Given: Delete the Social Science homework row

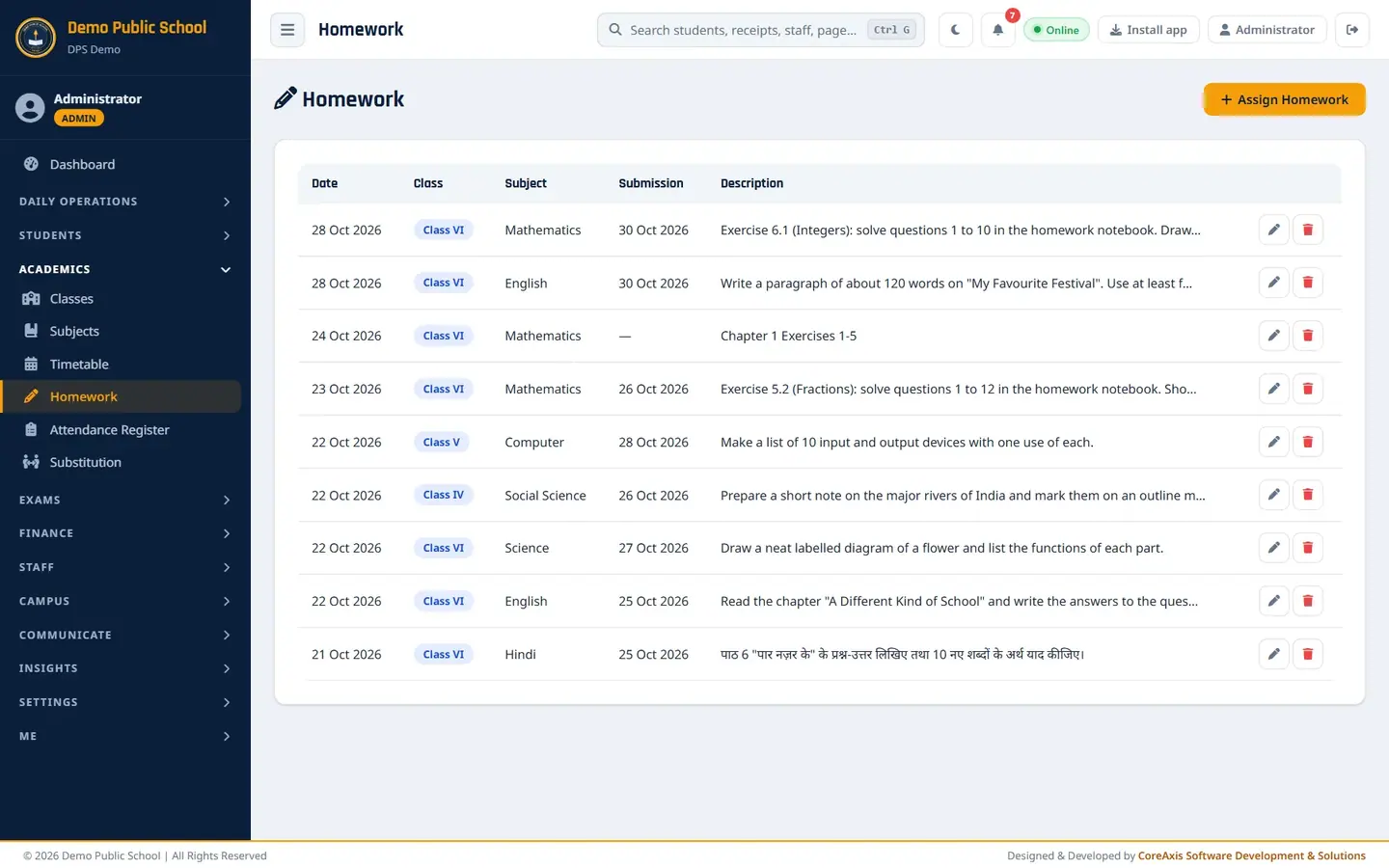Looking at the screenshot, I should coord(1308,495).
